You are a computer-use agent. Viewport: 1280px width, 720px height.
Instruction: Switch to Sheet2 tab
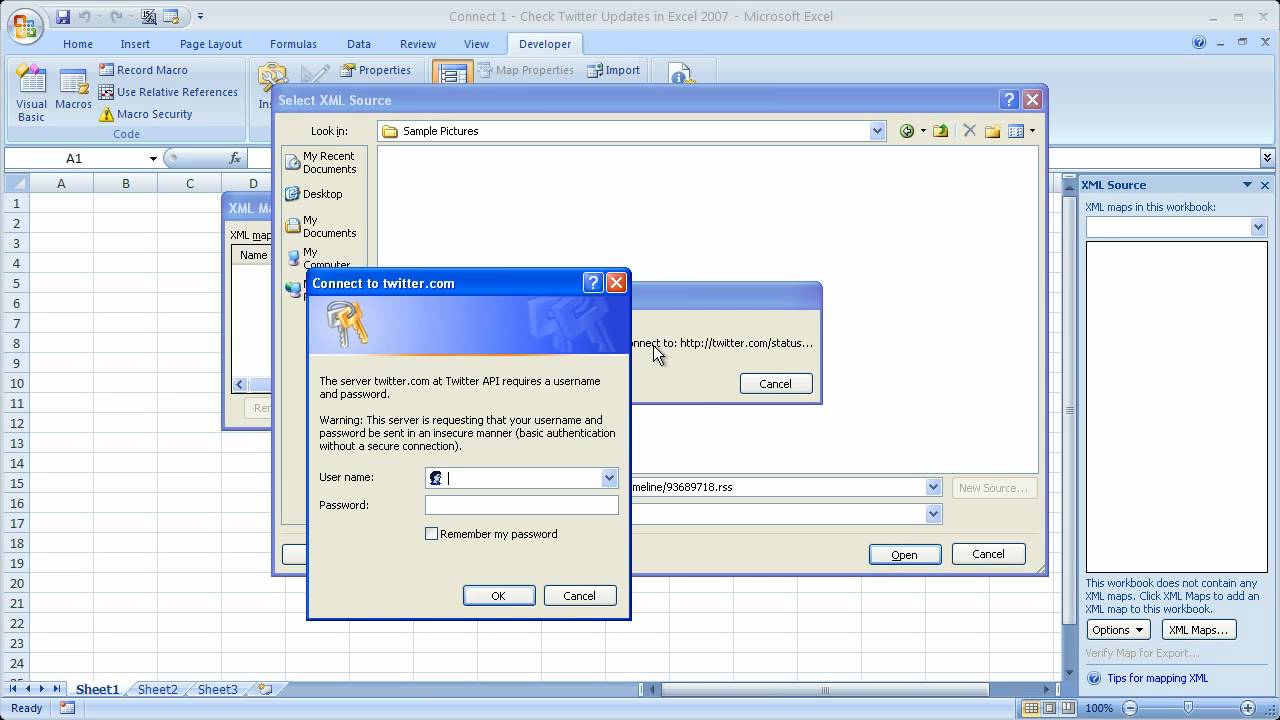click(158, 689)
